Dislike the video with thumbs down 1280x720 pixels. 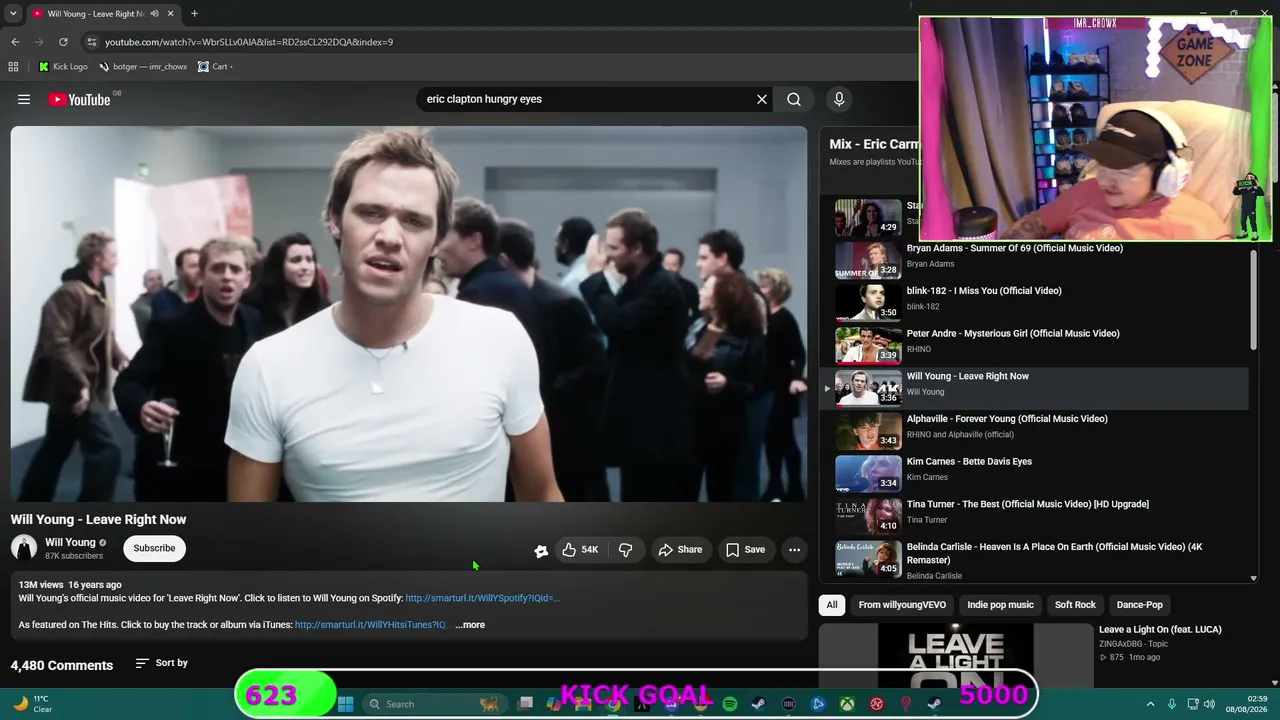(x=626, y=549)
